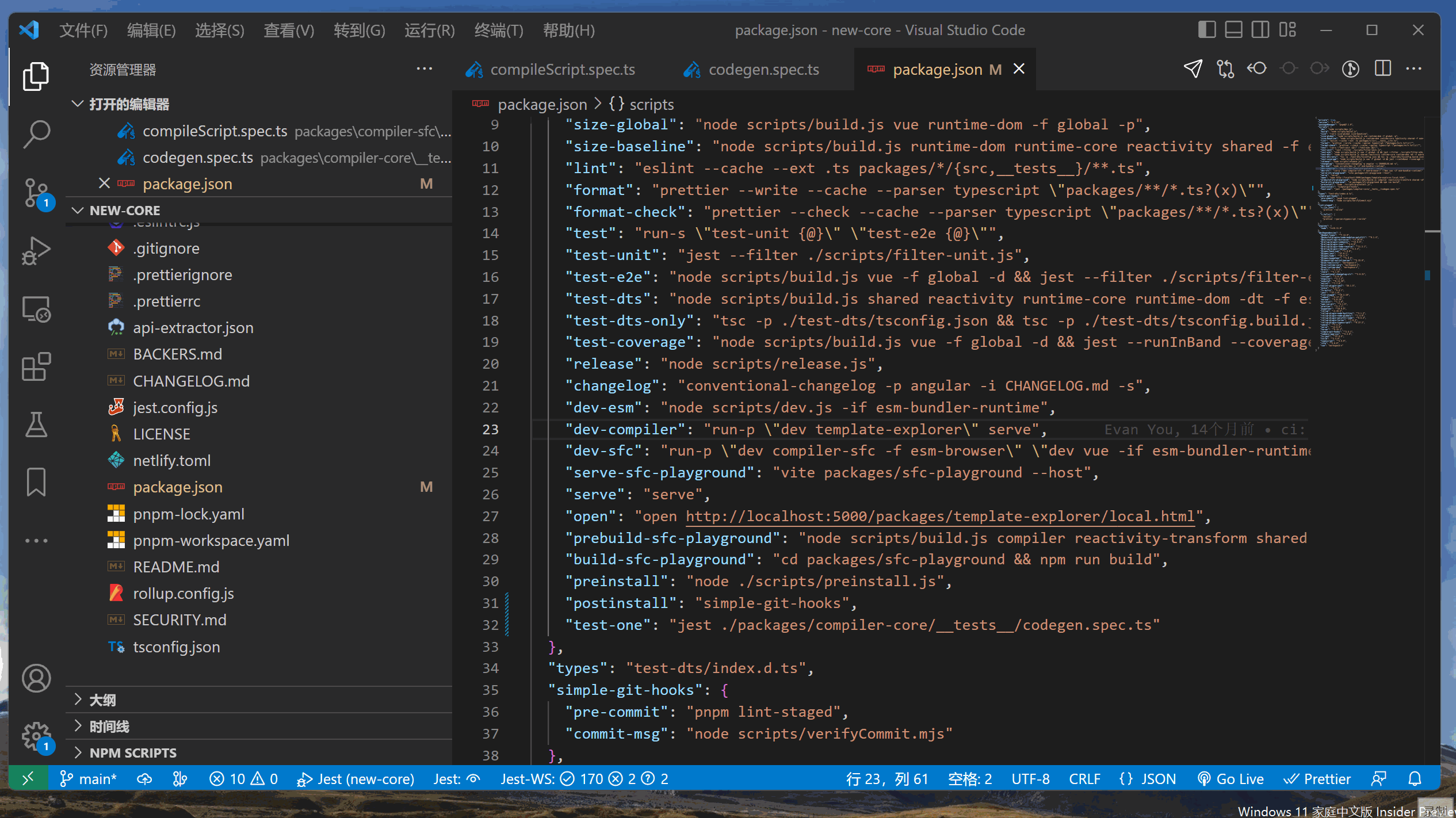Open the Search view in activity bar
This screenshot has height=818, width=1456.
[36, 135]
